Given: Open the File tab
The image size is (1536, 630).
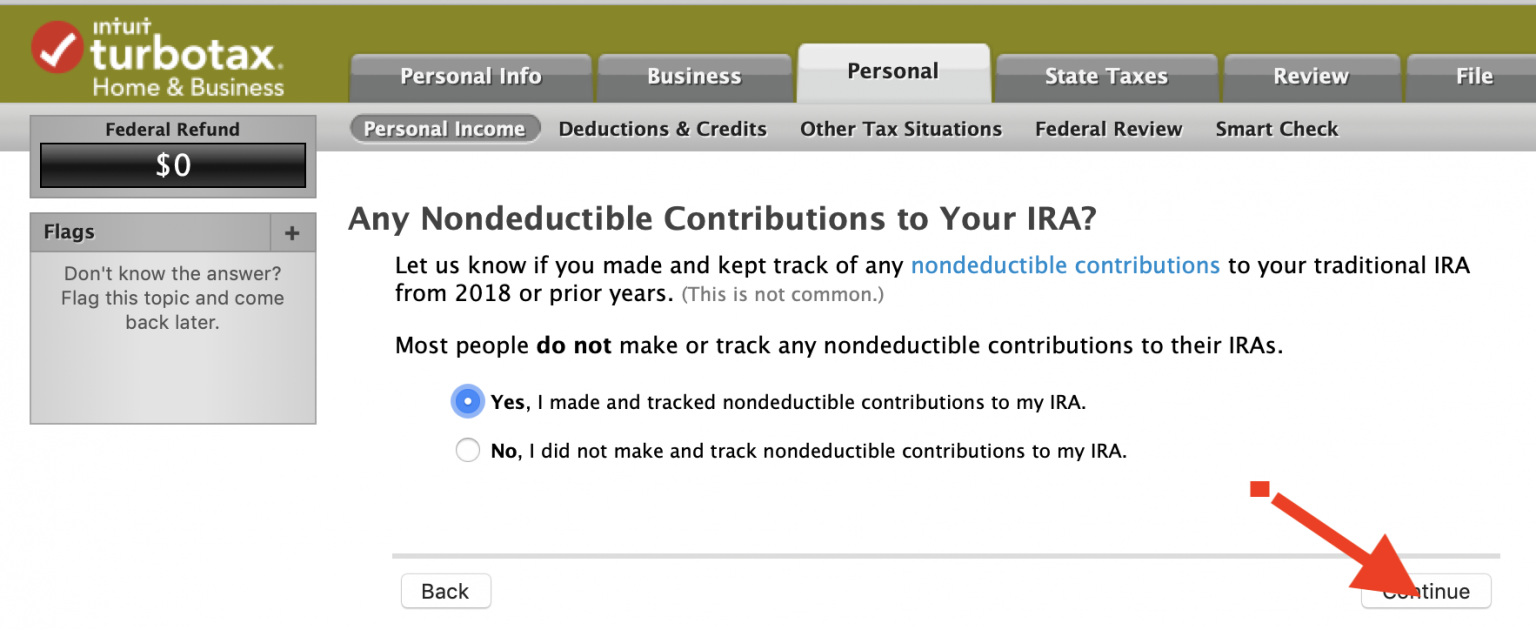Looking at the screenshot, I should coord(1474,77).
